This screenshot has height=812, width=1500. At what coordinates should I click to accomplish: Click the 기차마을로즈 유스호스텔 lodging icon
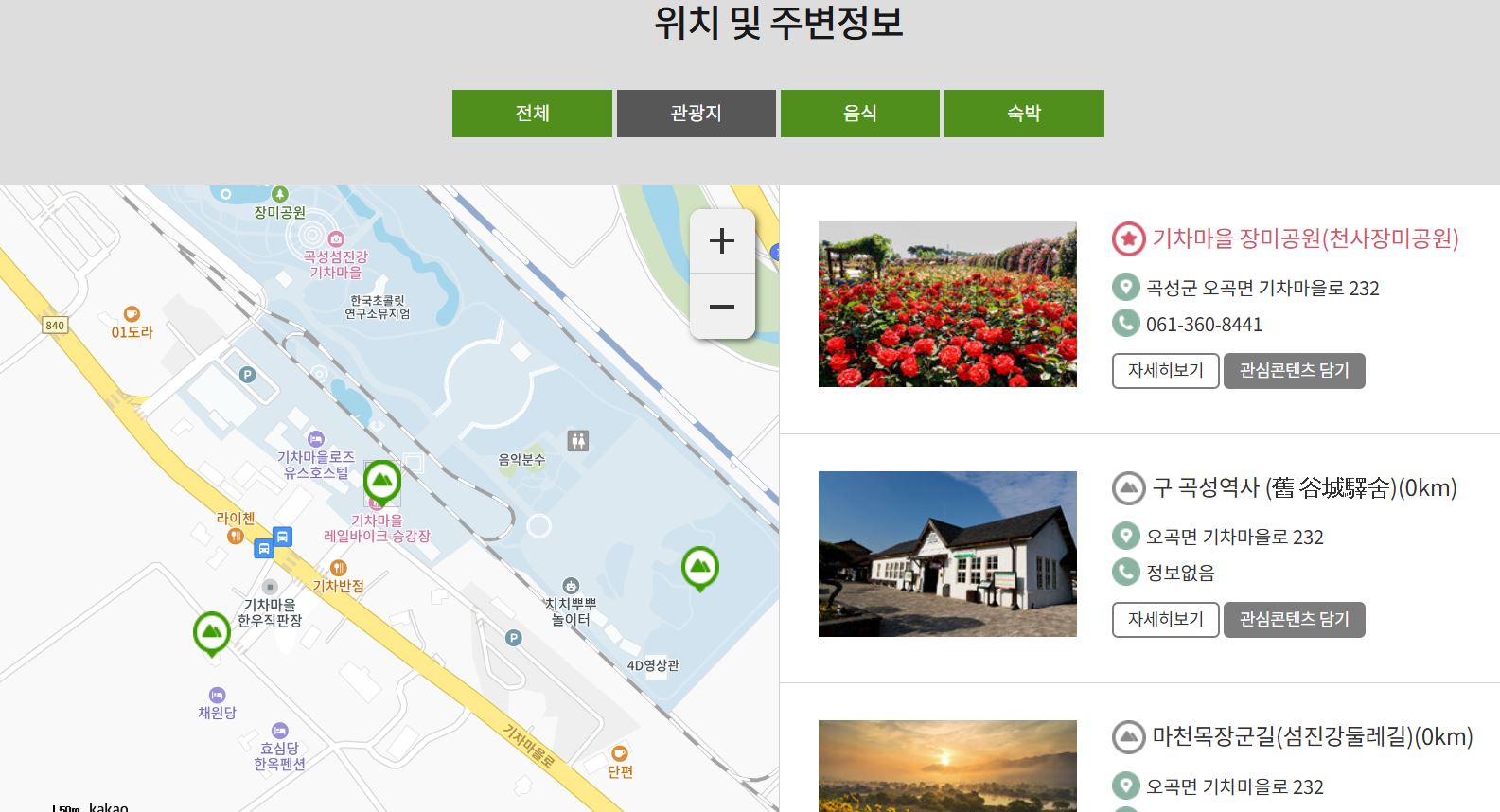click(316, 439)
